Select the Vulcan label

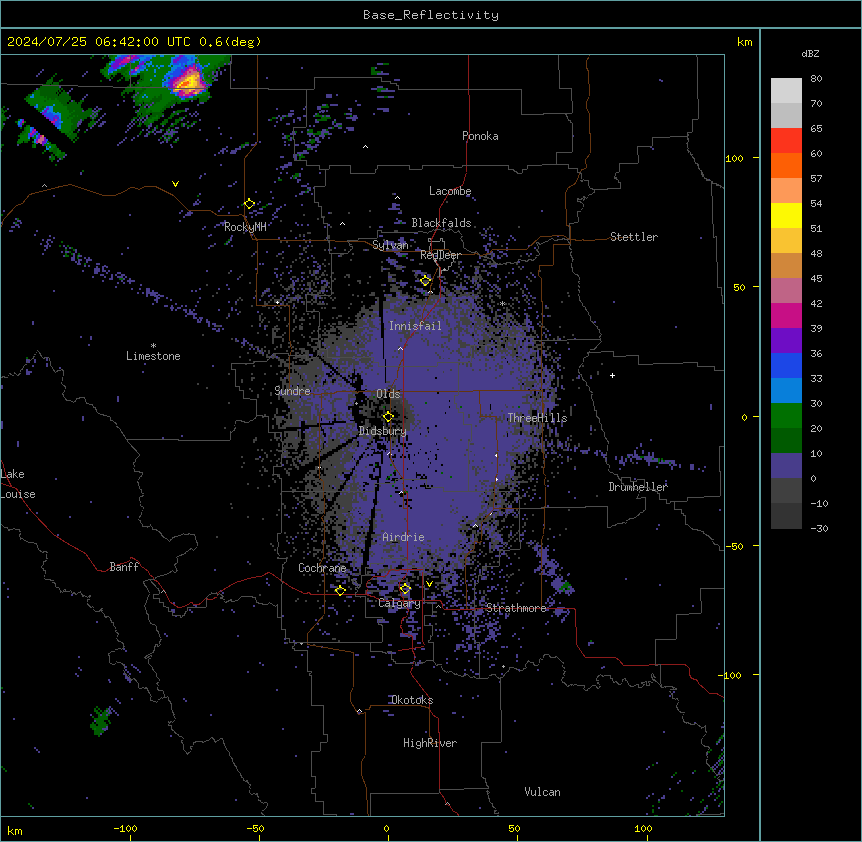(542, 792)
